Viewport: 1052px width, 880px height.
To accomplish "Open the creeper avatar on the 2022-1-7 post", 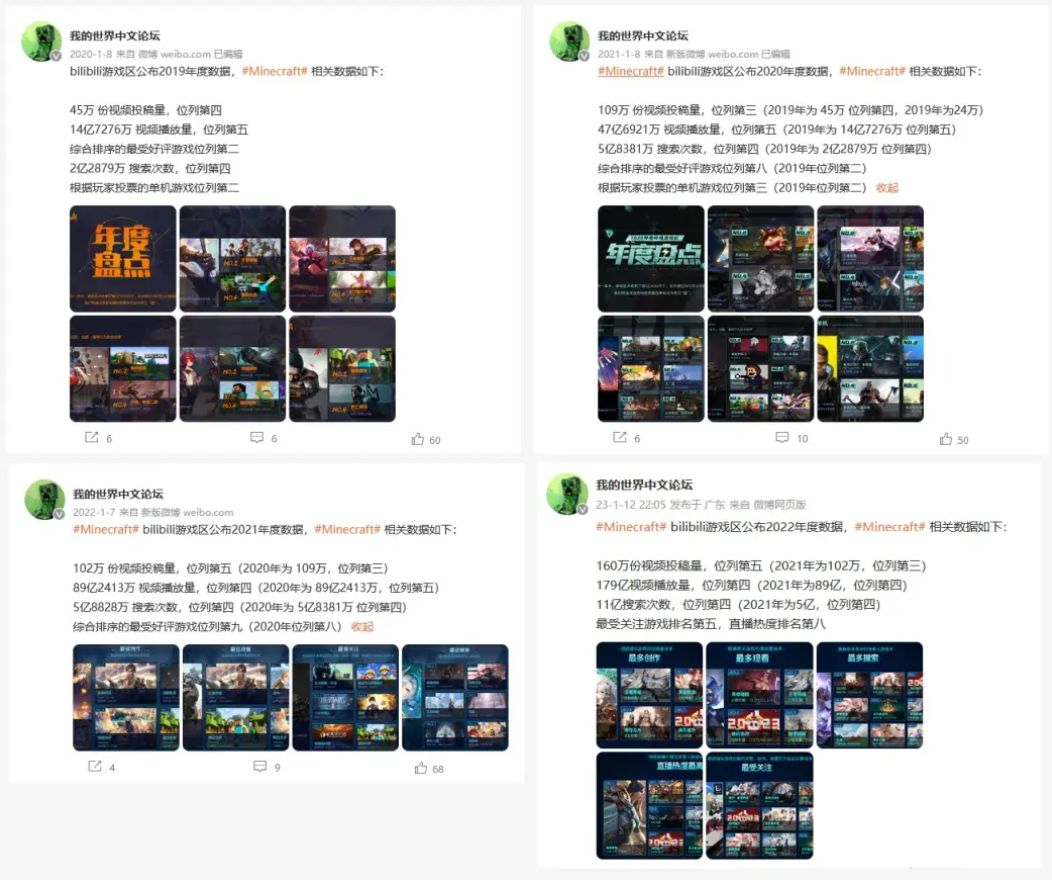I will tap(44, 500).
